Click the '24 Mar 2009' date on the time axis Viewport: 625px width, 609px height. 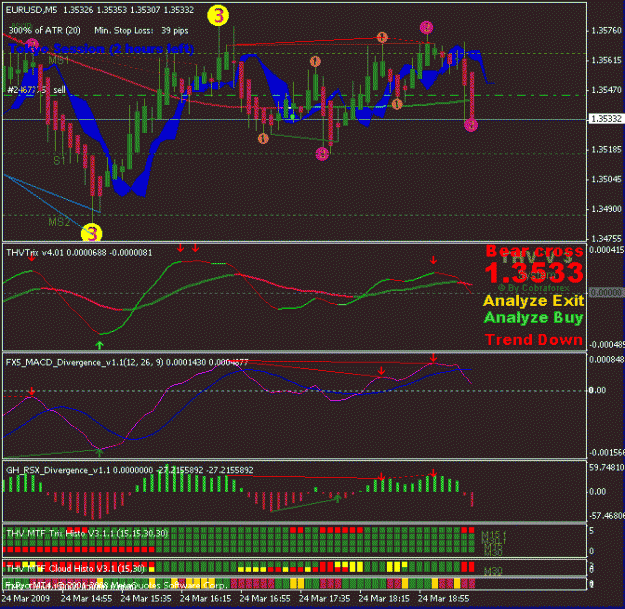coord(26,599)
